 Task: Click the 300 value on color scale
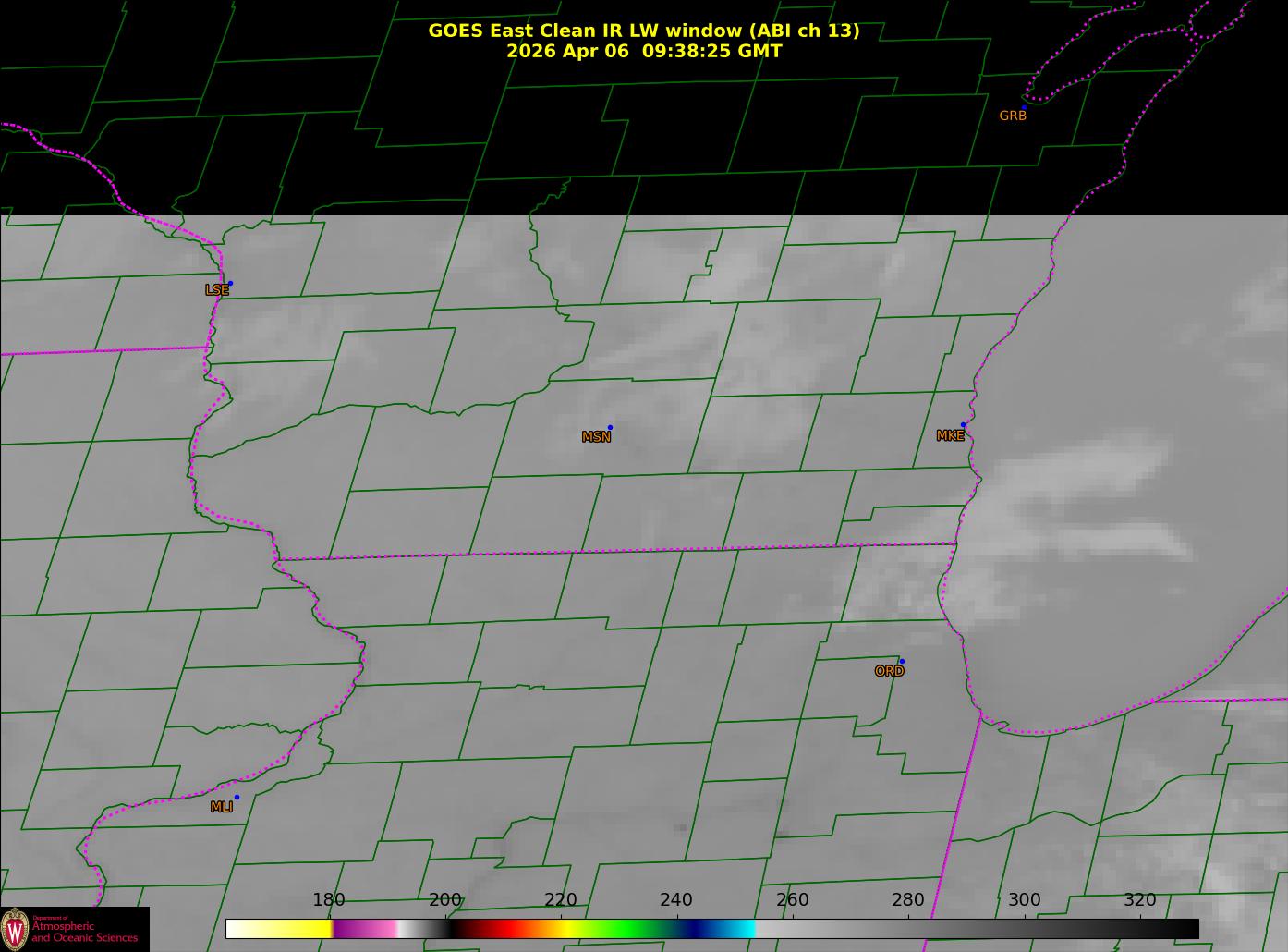1024,899
